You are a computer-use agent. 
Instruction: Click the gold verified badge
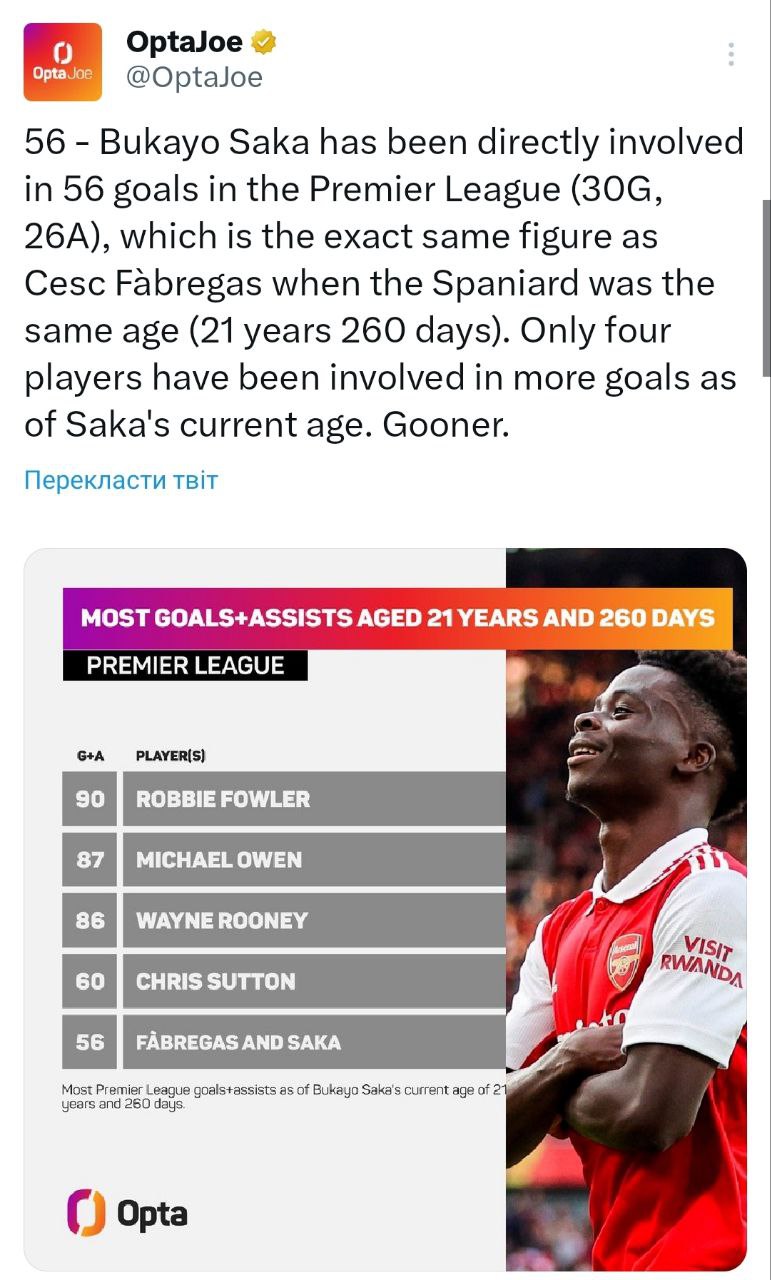click(x=264, y=42)
